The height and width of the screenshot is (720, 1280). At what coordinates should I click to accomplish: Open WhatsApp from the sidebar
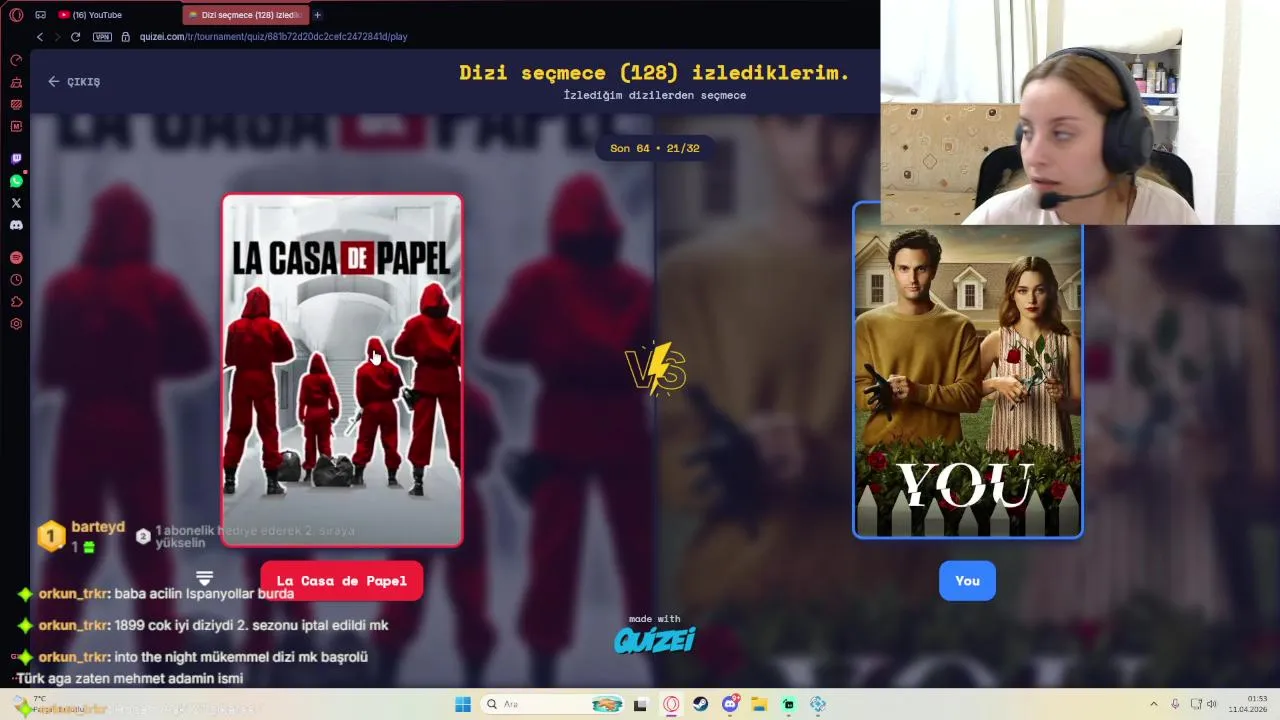coord(16,181)
